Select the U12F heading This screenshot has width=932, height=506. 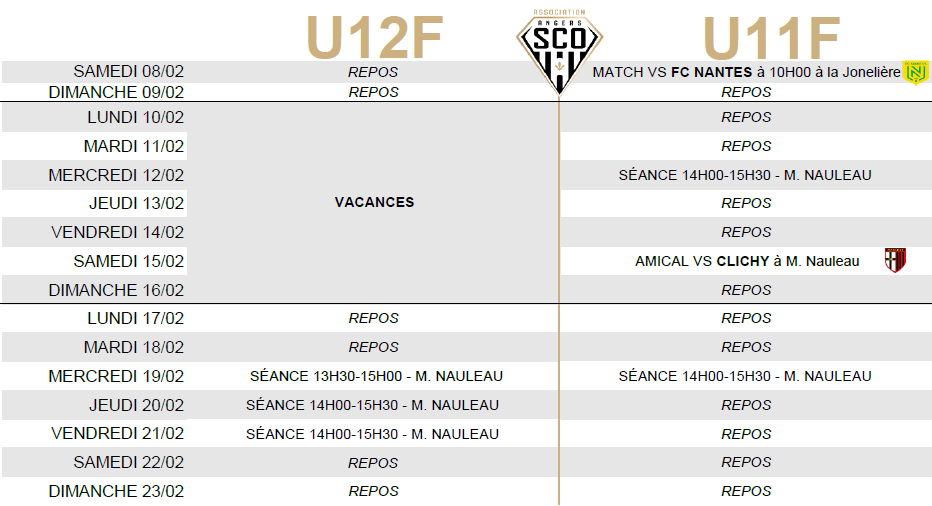point(374,38)
